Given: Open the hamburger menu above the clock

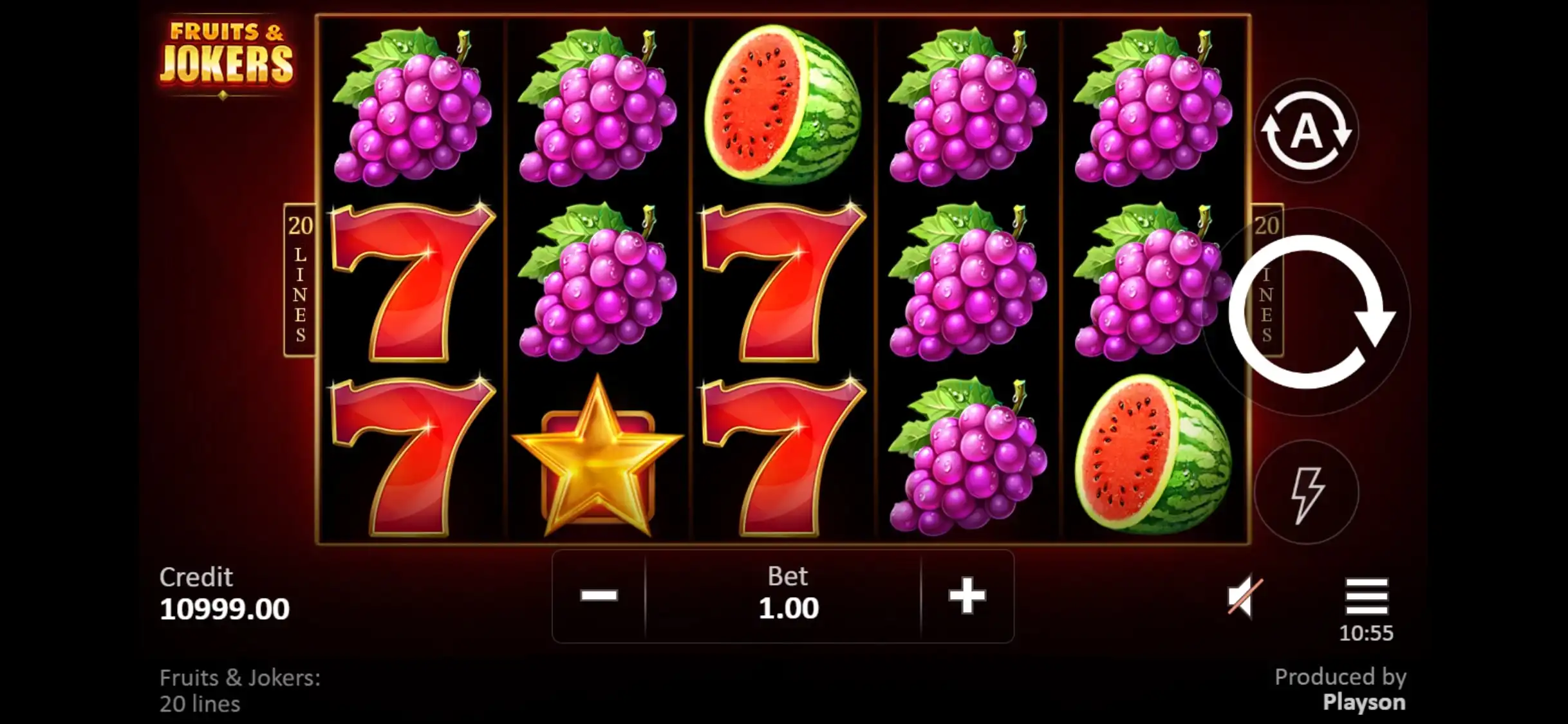Looking at the screenshot, I should pyautogui.click(x=1367, y=596).
